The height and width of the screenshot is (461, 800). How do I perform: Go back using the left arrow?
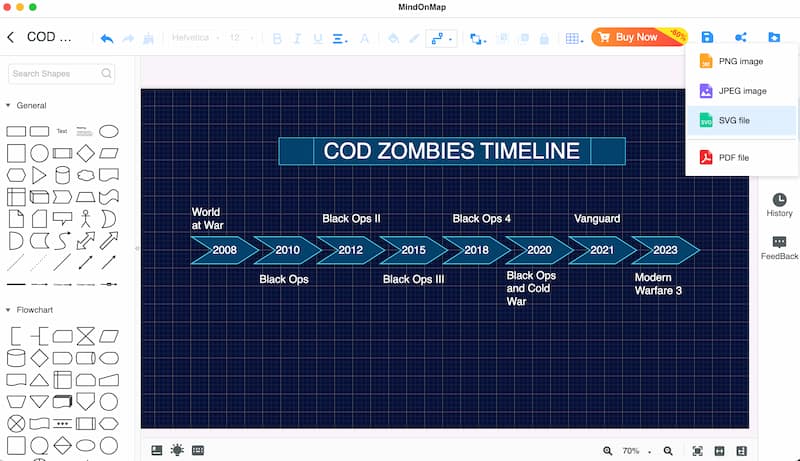[11, 37]
